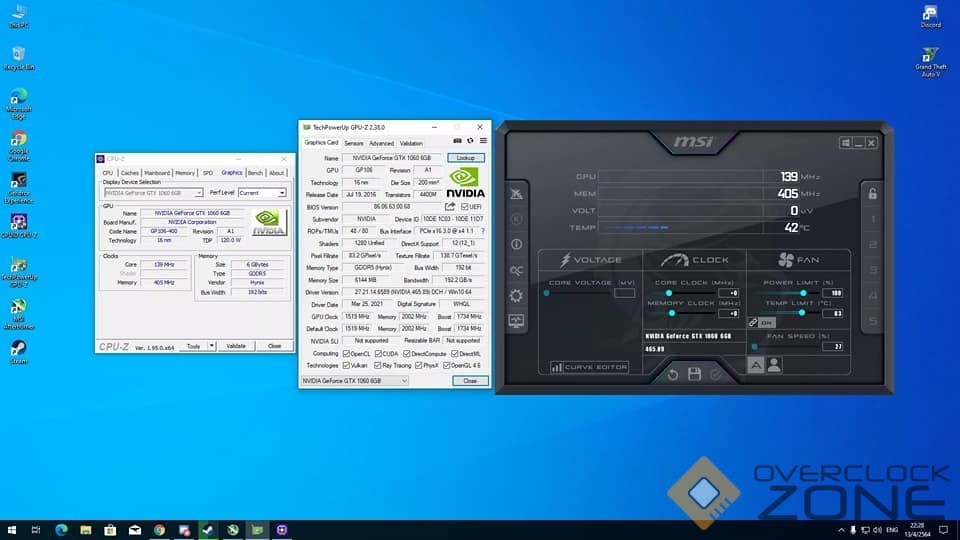Click the GPU-Z screenshot camera icon
The width and height of the screenshot is (960, 540).
click(459, 141)
